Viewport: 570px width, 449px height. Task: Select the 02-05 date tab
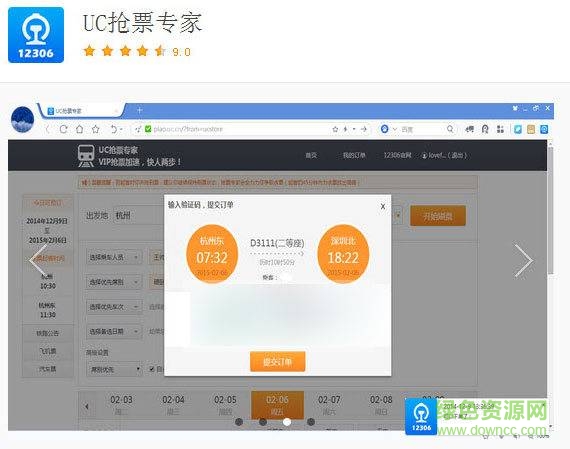click(225, 405)
